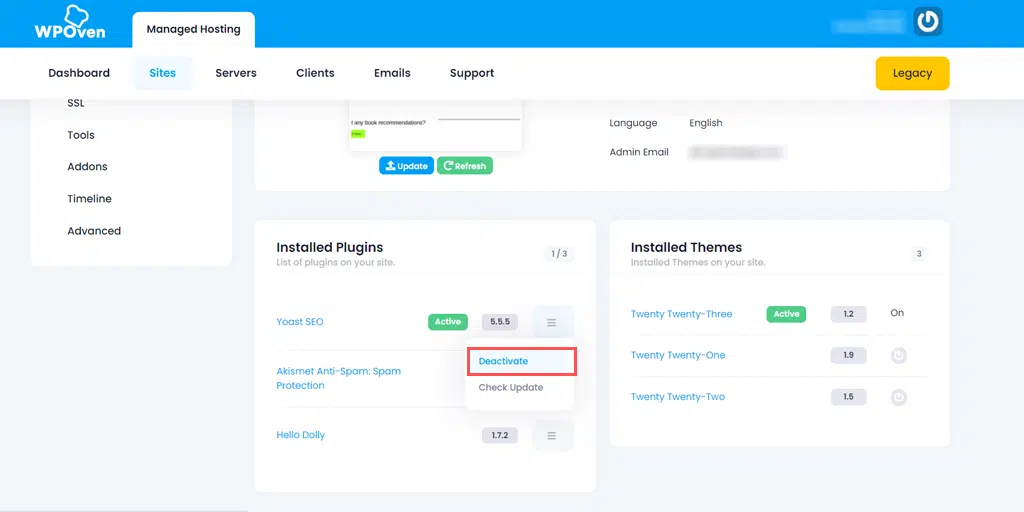Click the Update screenshot button

click(x=406, y=166)
